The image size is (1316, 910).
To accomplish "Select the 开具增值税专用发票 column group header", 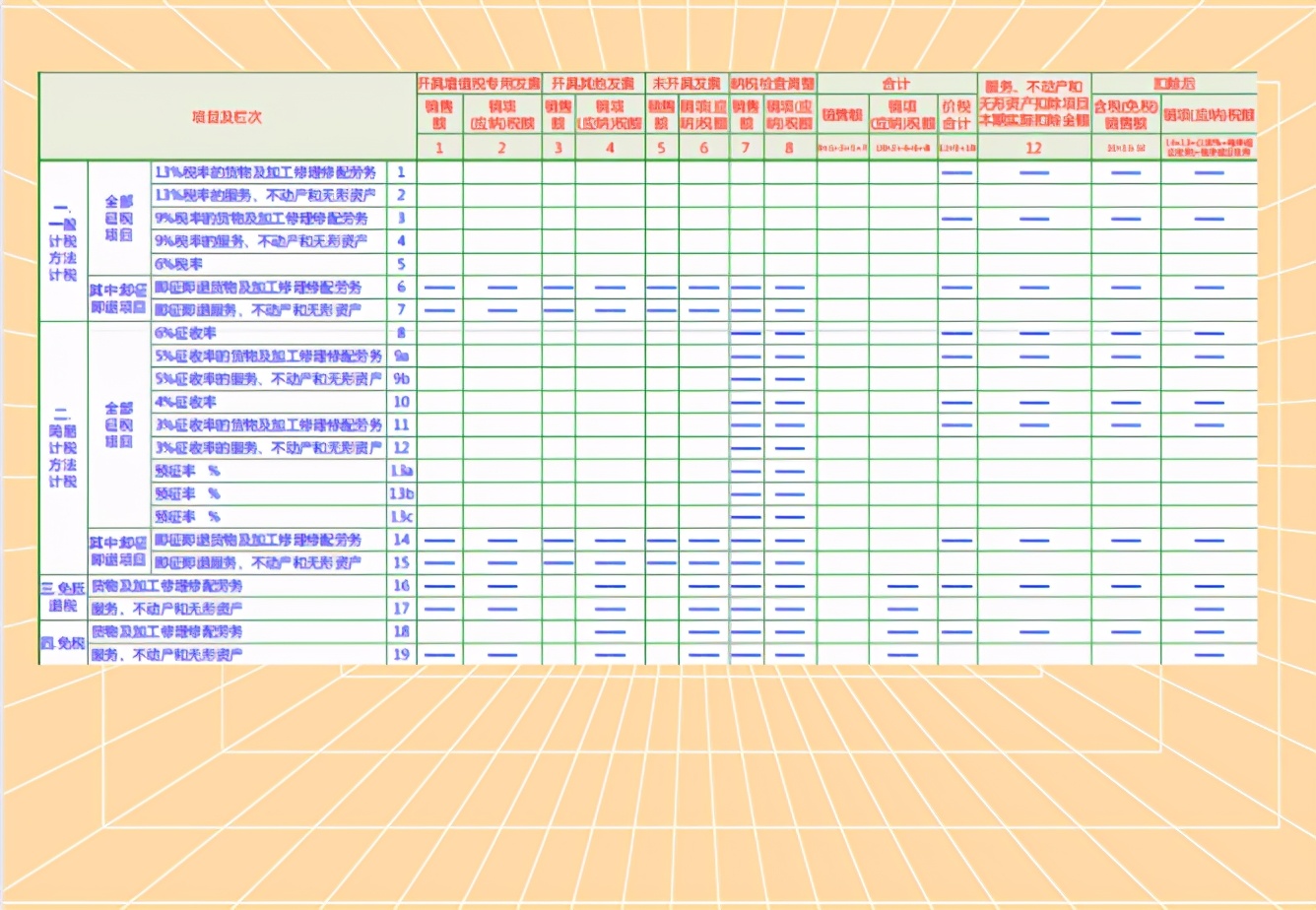I will (x=479, y=84).
